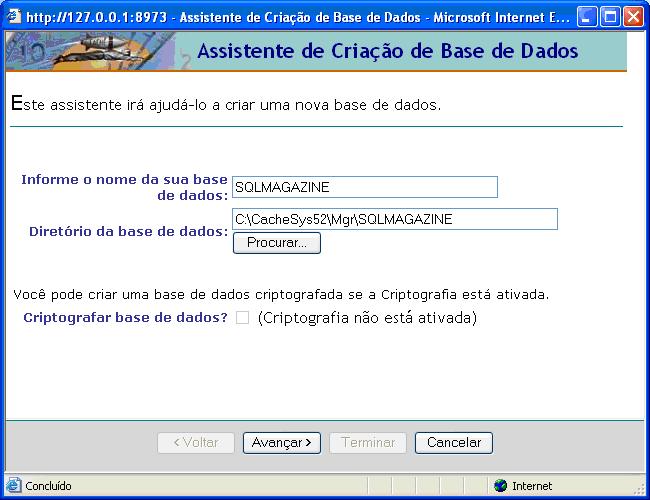The height and width of the screenshot is (500, 650).
Task: Click the Avançar button
Action: 282,443
